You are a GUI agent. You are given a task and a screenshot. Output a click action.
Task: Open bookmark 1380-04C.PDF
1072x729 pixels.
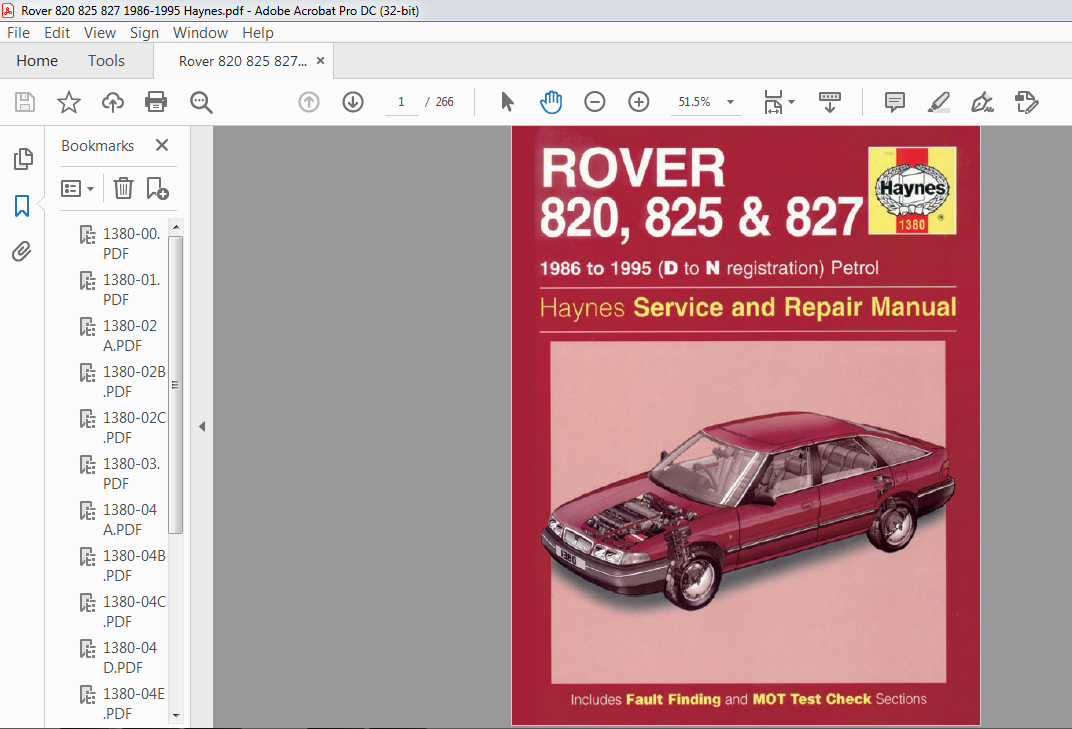pyautogui.click(x=123, y=611)
